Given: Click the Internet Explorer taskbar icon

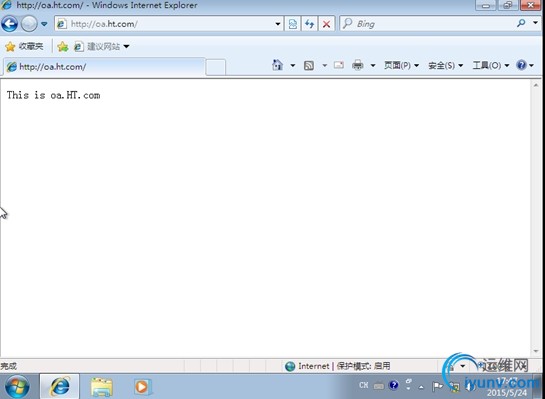Looking at the screenshot, I should coord(60,386).
